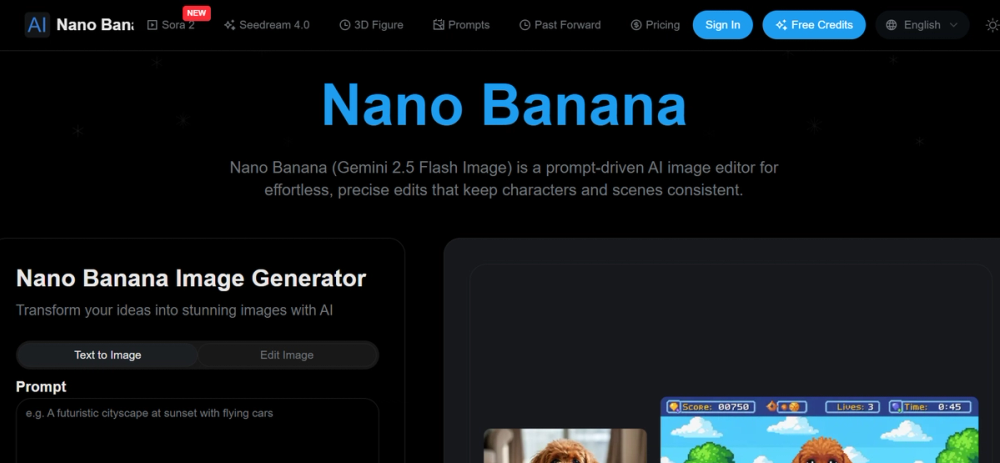Click the Nano Banana brand name link

click(x=94, y=25)
